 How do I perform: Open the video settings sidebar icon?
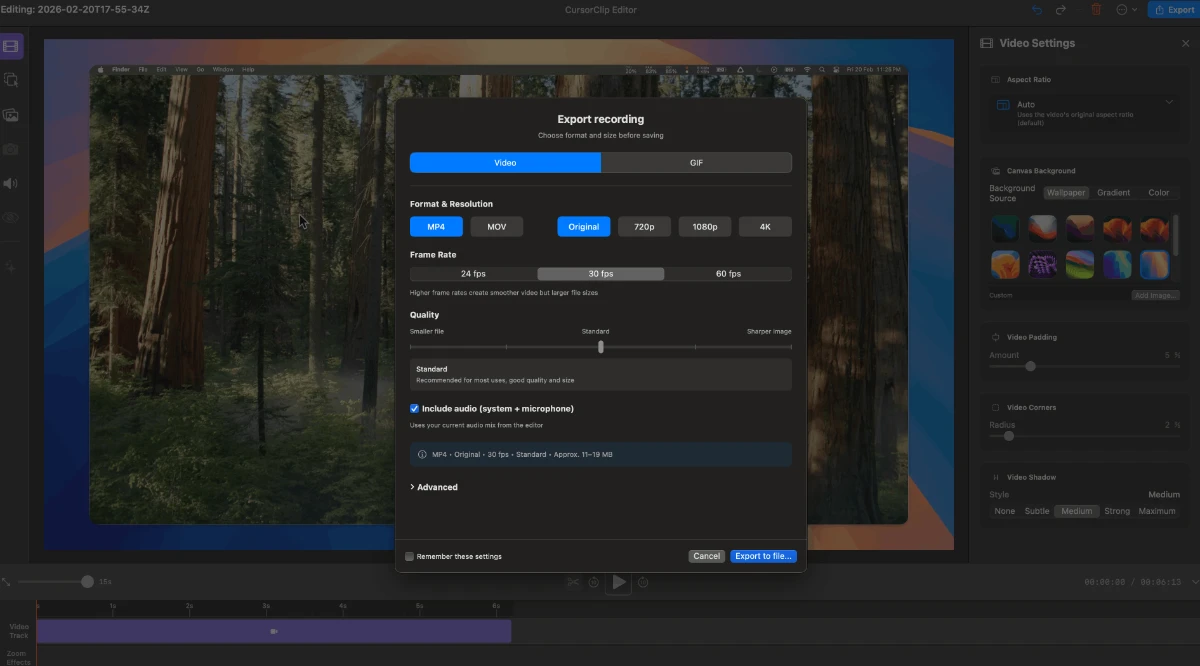pos(11,46)
